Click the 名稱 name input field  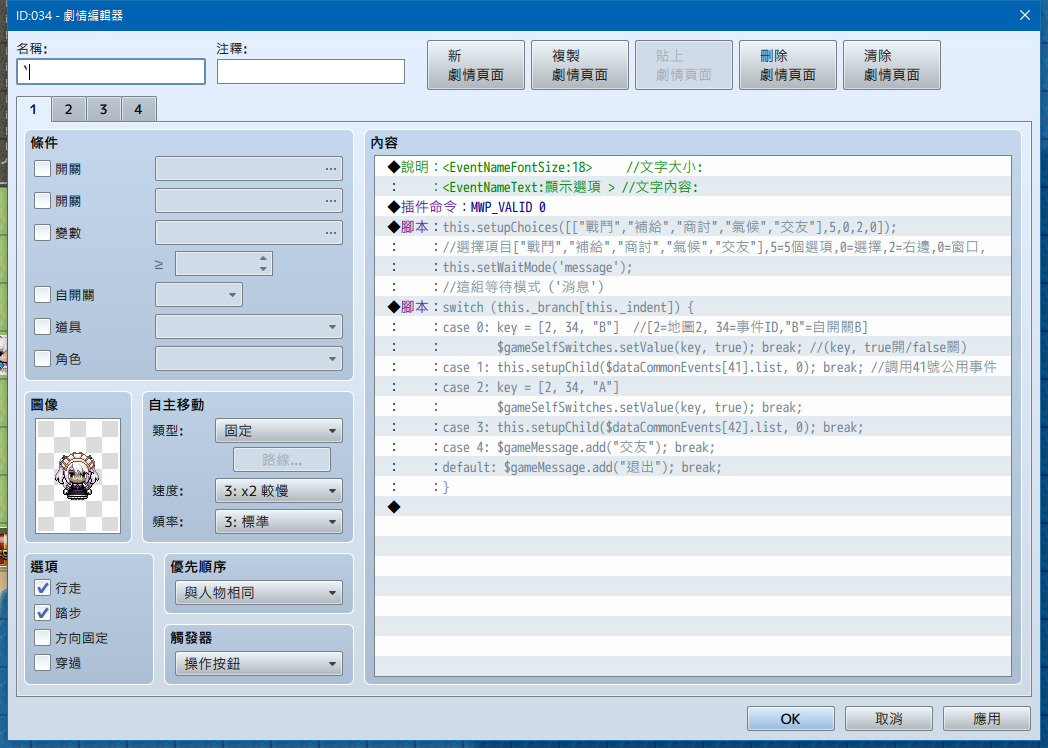tap(111, 72)
